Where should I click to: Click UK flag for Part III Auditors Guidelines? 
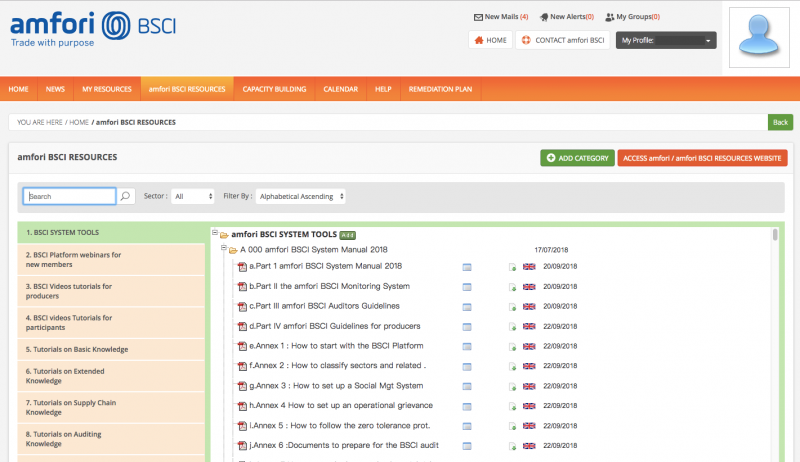529,306
